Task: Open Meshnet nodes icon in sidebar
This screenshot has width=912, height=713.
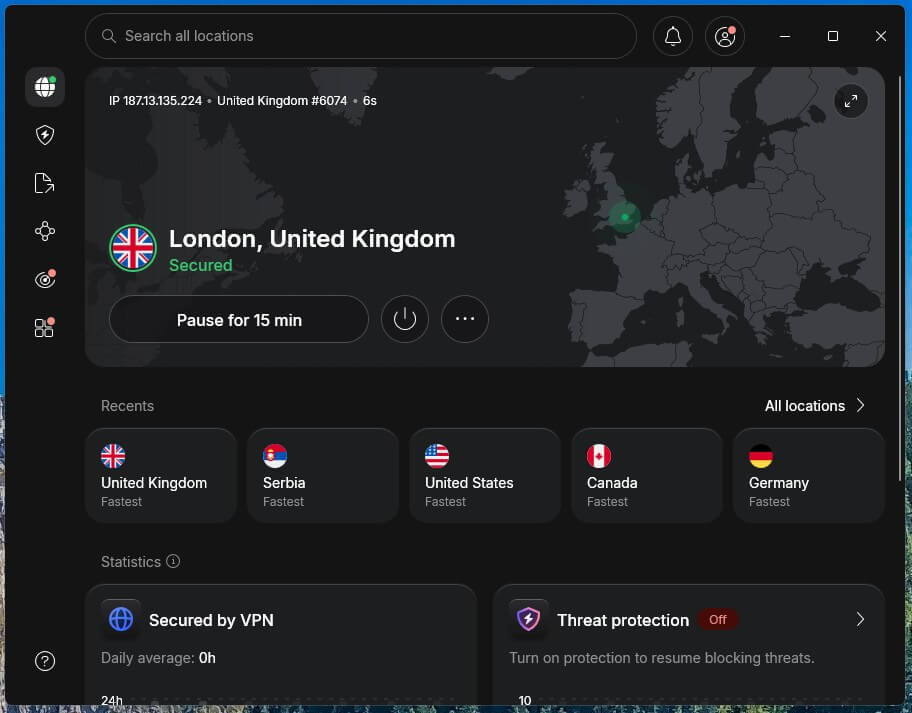Action: coord(45,231)
